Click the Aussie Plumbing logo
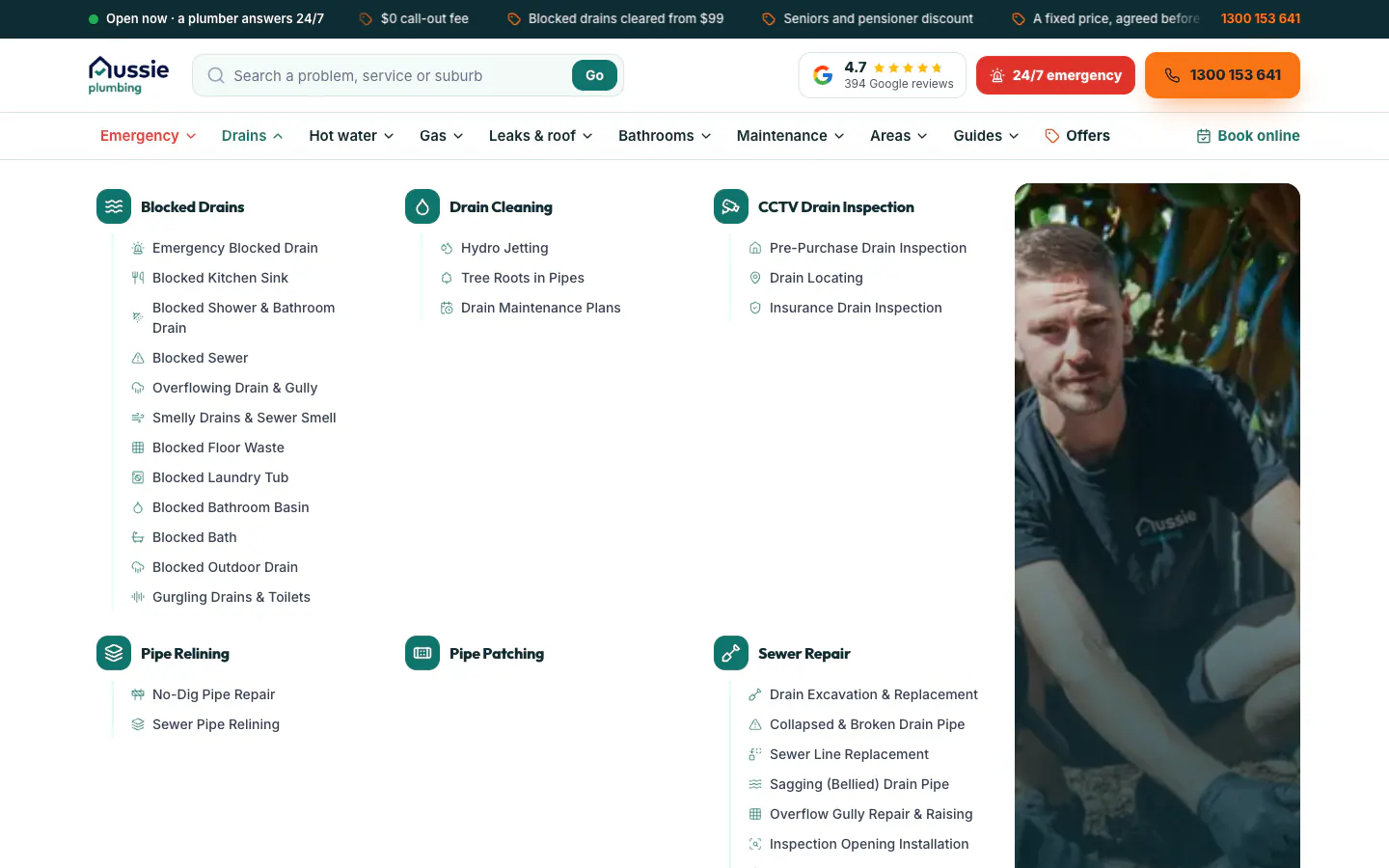This screenshot has width=1389, height=868. pyautogui.click(x=128, y=75)
